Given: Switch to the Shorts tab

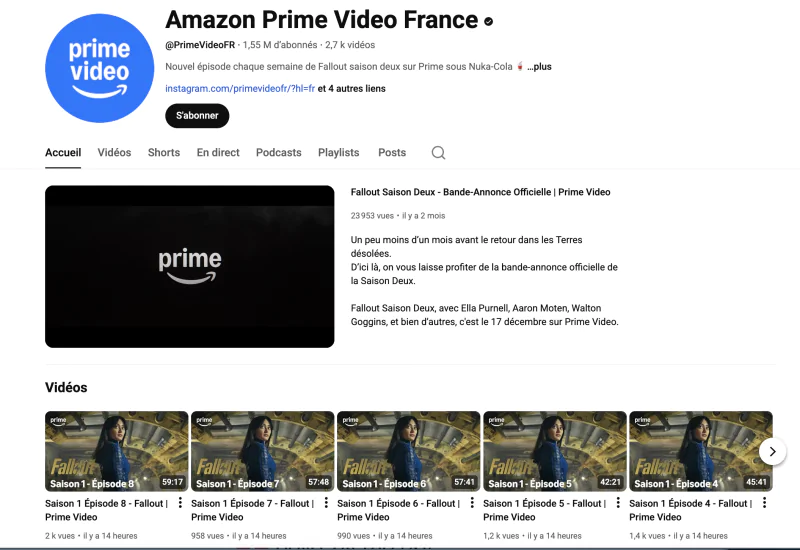Looking at the screenshot, I should (x=164, y=153).
